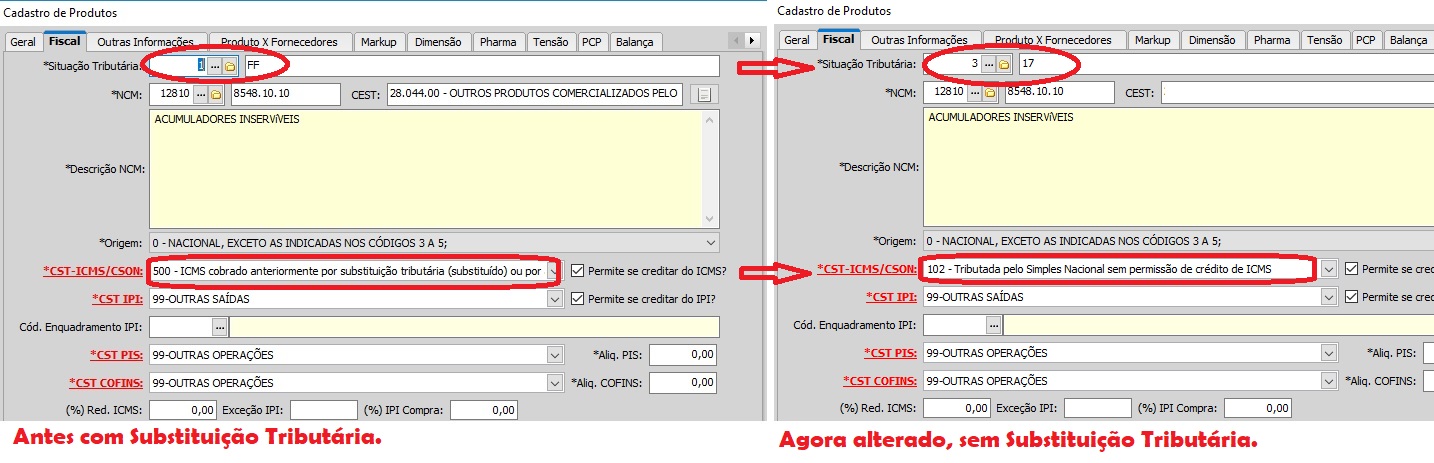The width and height of the screenshot is (1434, 463).
Task: Click the Descrição NCM scrollbar in left form
Action: 711,169
